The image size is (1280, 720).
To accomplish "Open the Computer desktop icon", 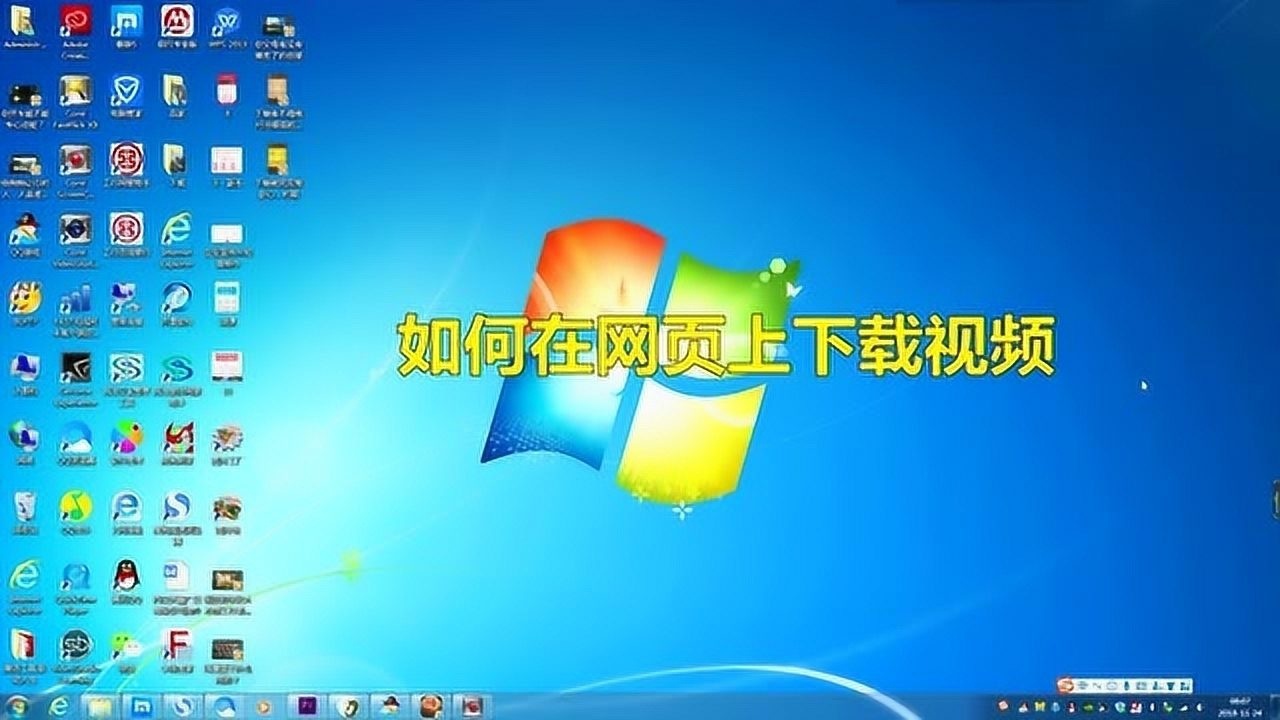I will (24, 373).
